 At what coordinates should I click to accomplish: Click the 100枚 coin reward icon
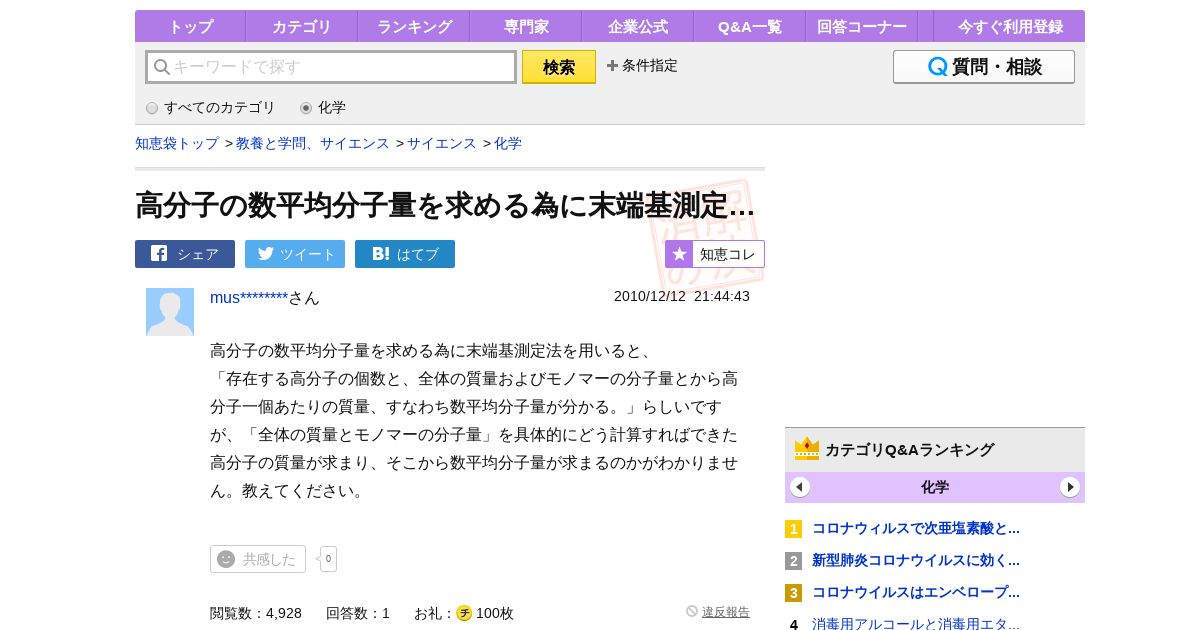(x=464, y=613)
